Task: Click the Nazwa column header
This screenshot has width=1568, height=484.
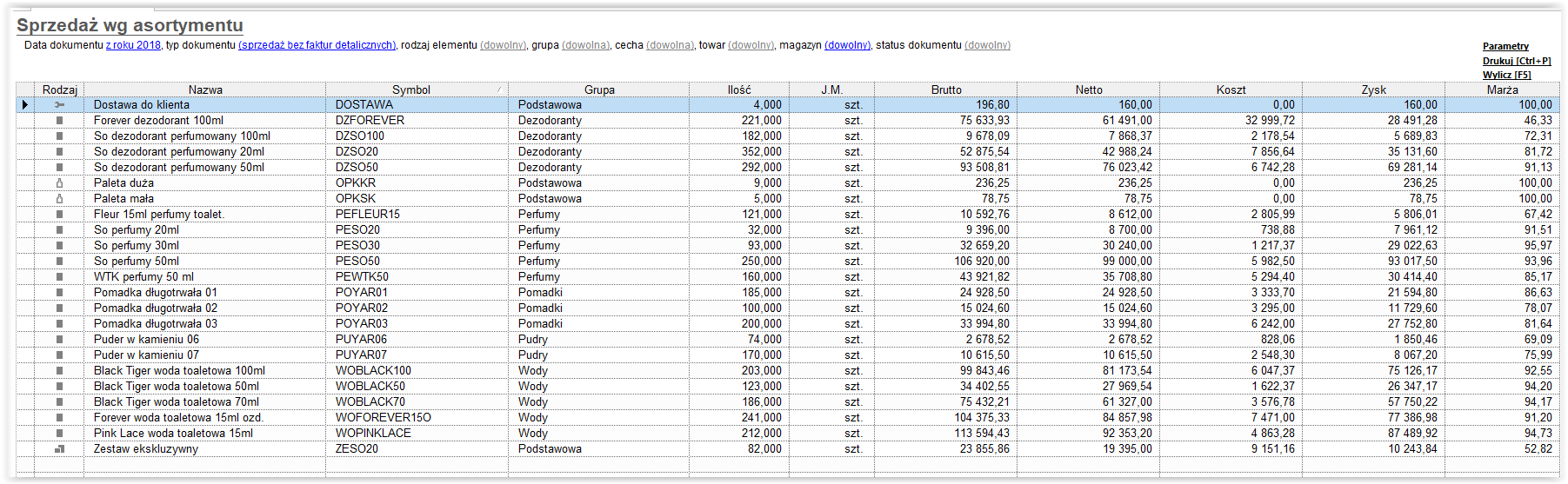Action: click(205, 90)
